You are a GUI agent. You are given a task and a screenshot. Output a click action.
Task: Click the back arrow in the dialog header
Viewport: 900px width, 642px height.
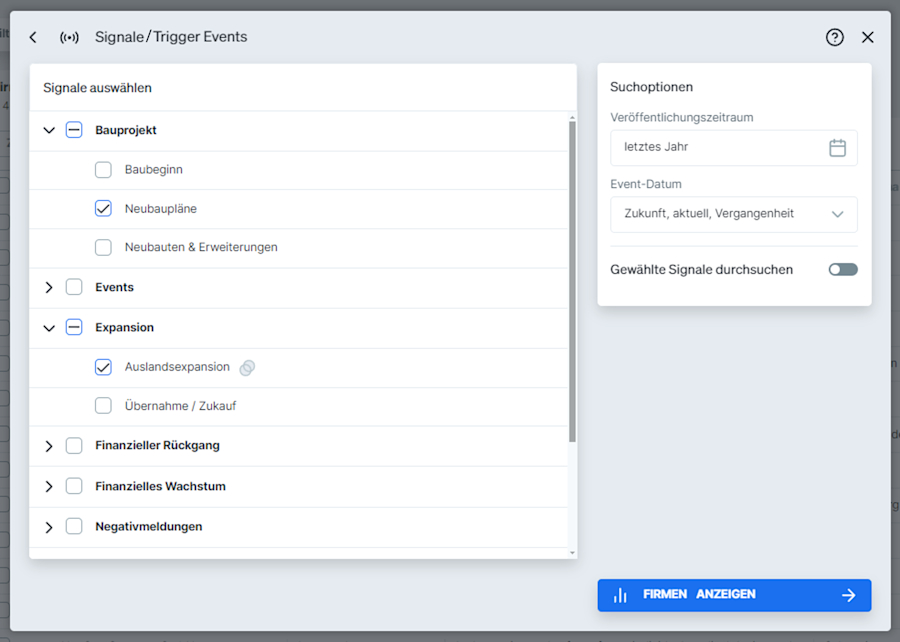coord(32,37)
